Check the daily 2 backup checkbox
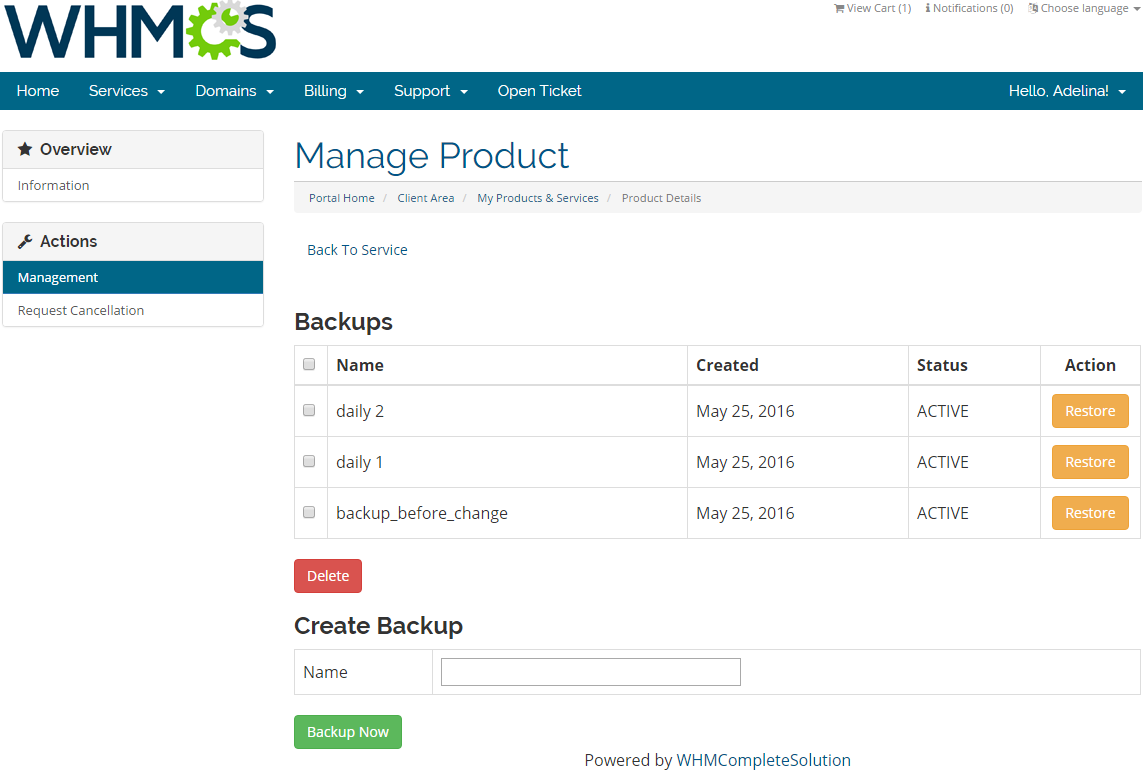Image resolution: width=1143 pixels, height=775 pixels. click(x=309, y=409)
